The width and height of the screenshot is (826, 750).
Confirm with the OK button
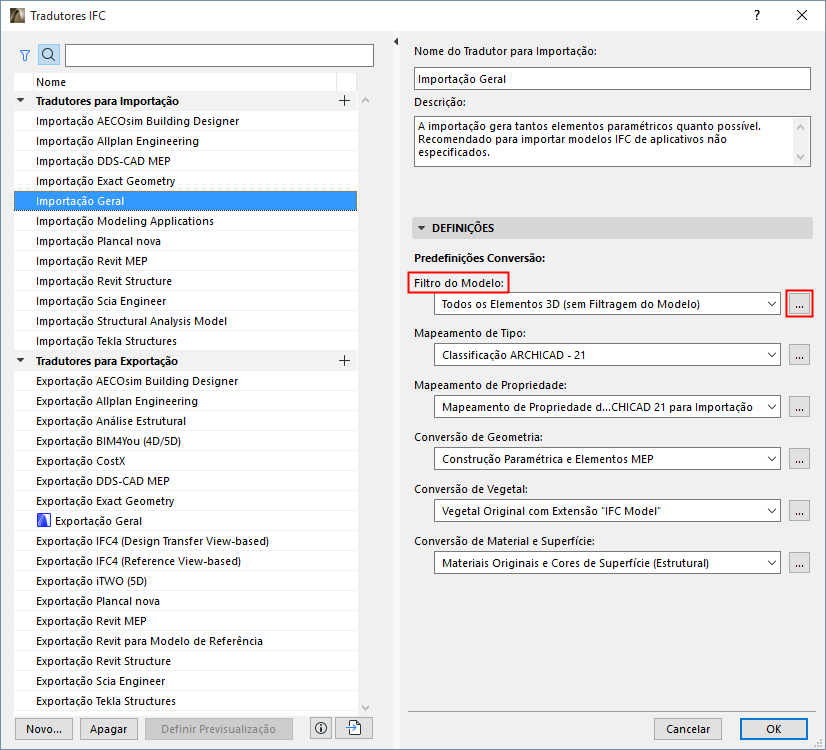[773, 729]
